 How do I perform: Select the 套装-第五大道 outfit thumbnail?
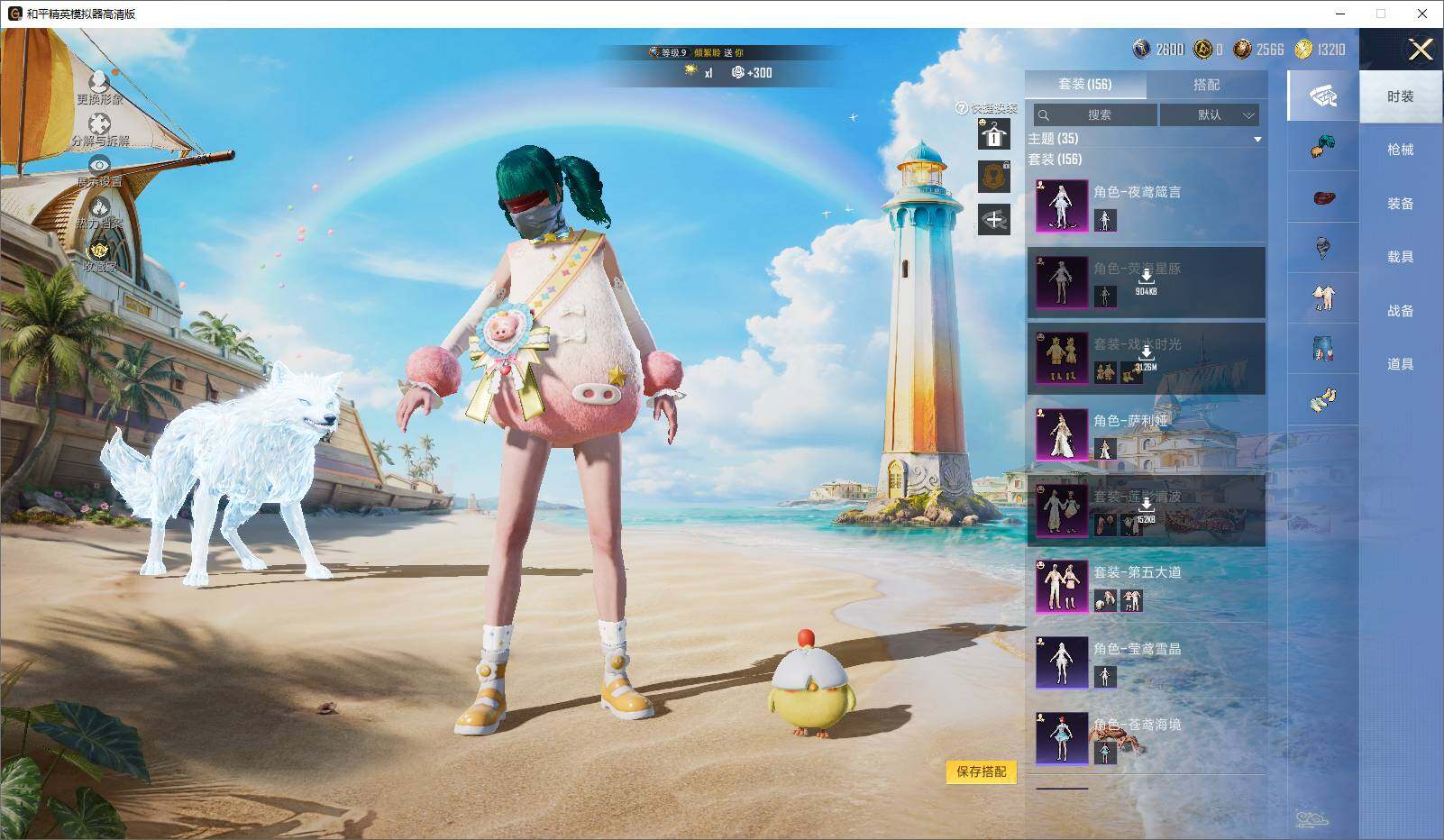[1061, 587]
